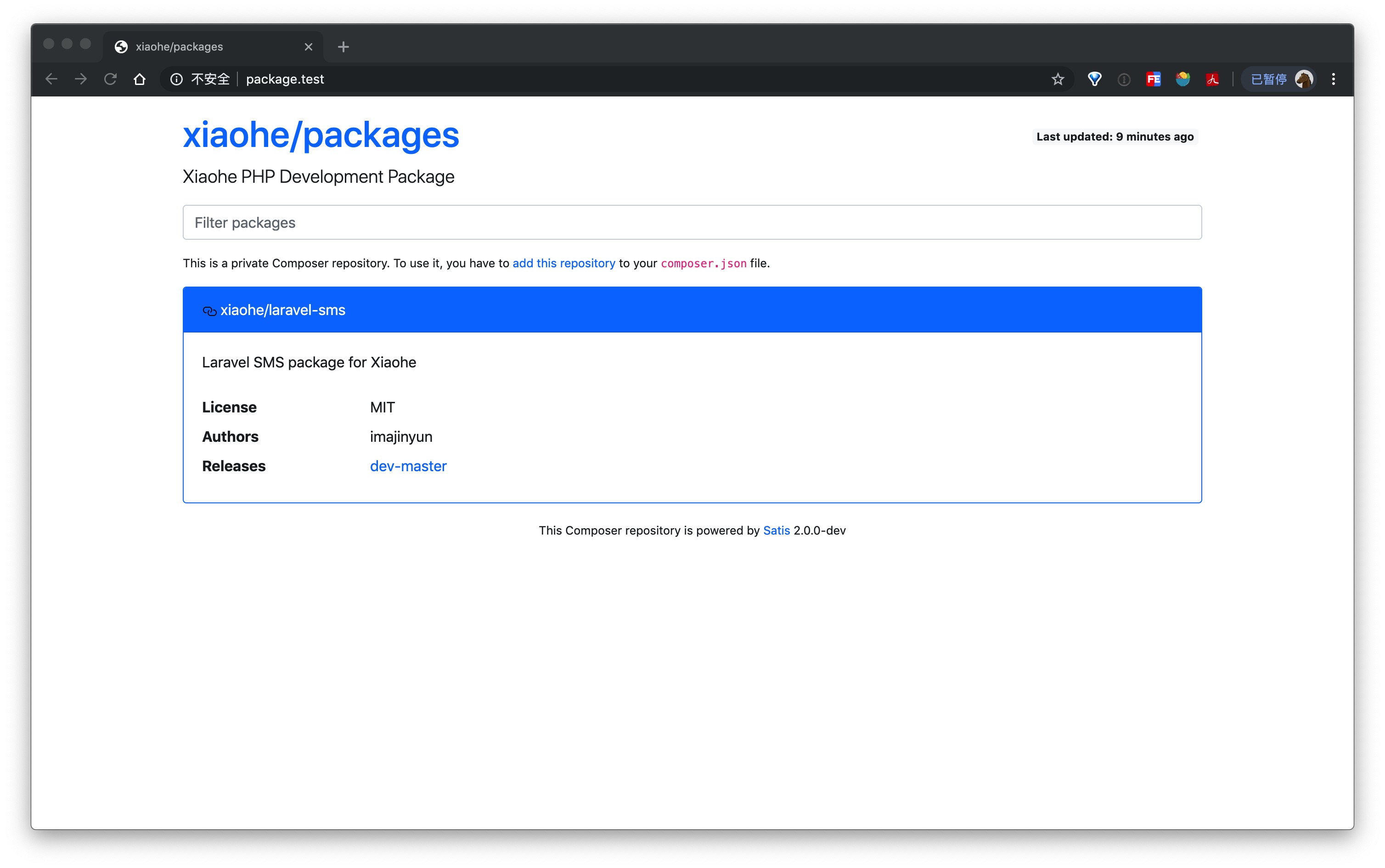Click the Releases label
The height and width of the screenshot is (868, 1385).
[234, 466]
